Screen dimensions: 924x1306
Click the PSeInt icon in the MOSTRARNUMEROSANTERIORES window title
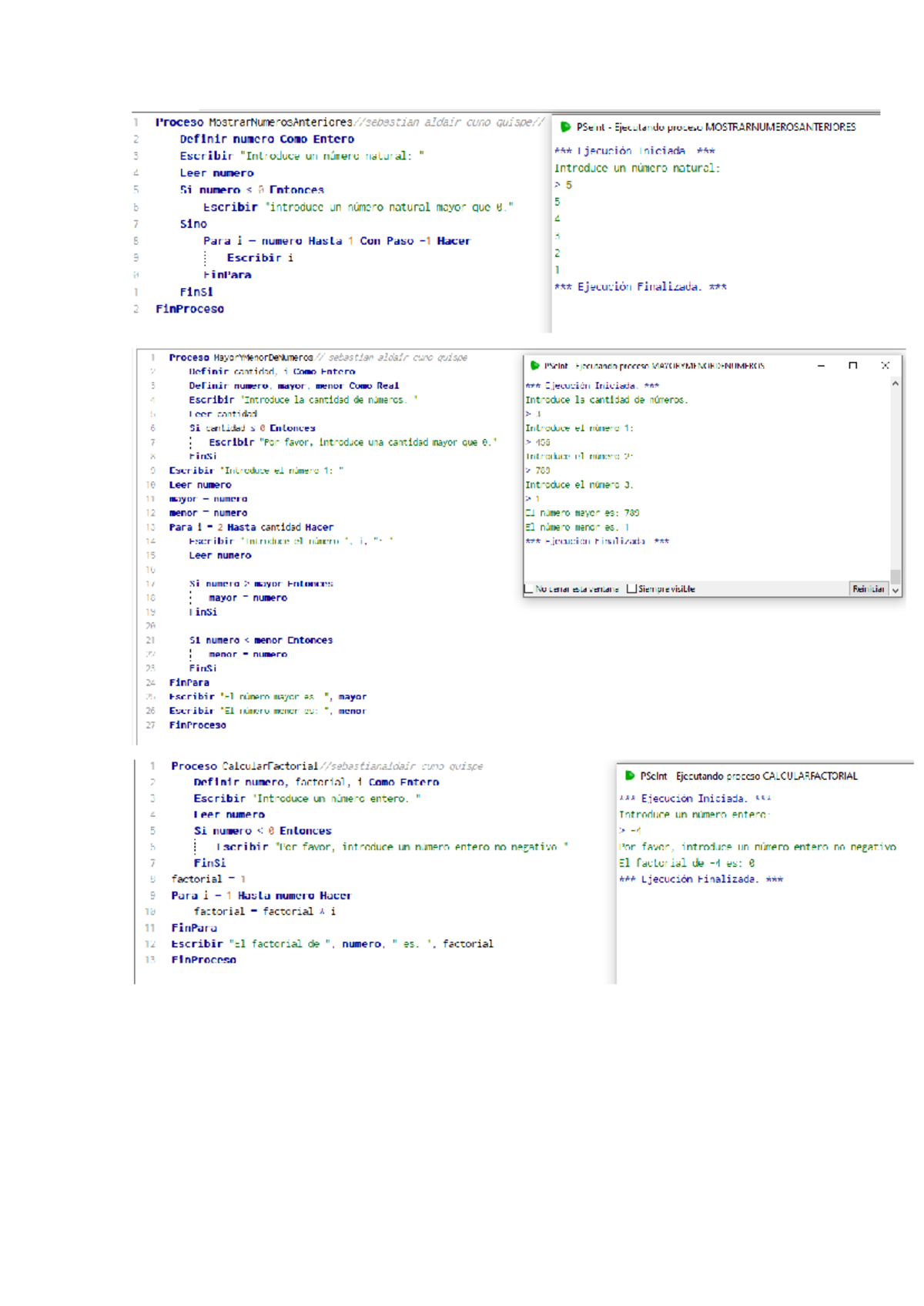[x=565, y=127]
